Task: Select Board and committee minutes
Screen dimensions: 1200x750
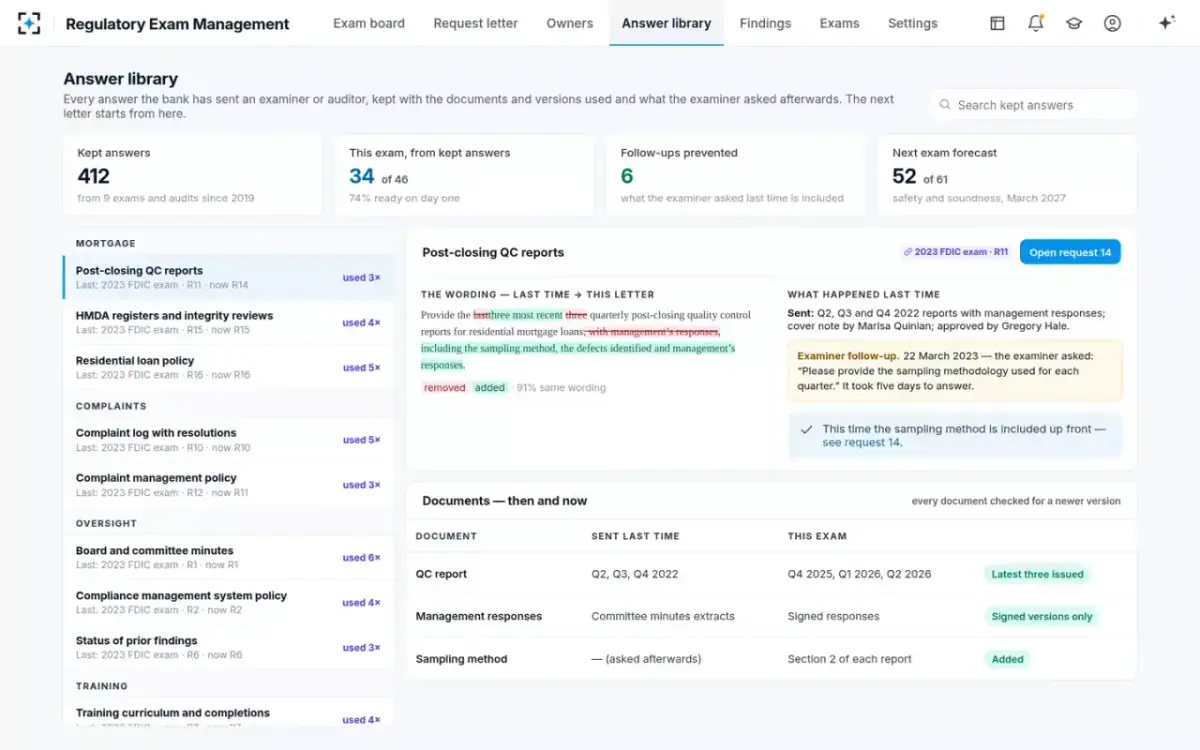Action: [x=228, y=558]
